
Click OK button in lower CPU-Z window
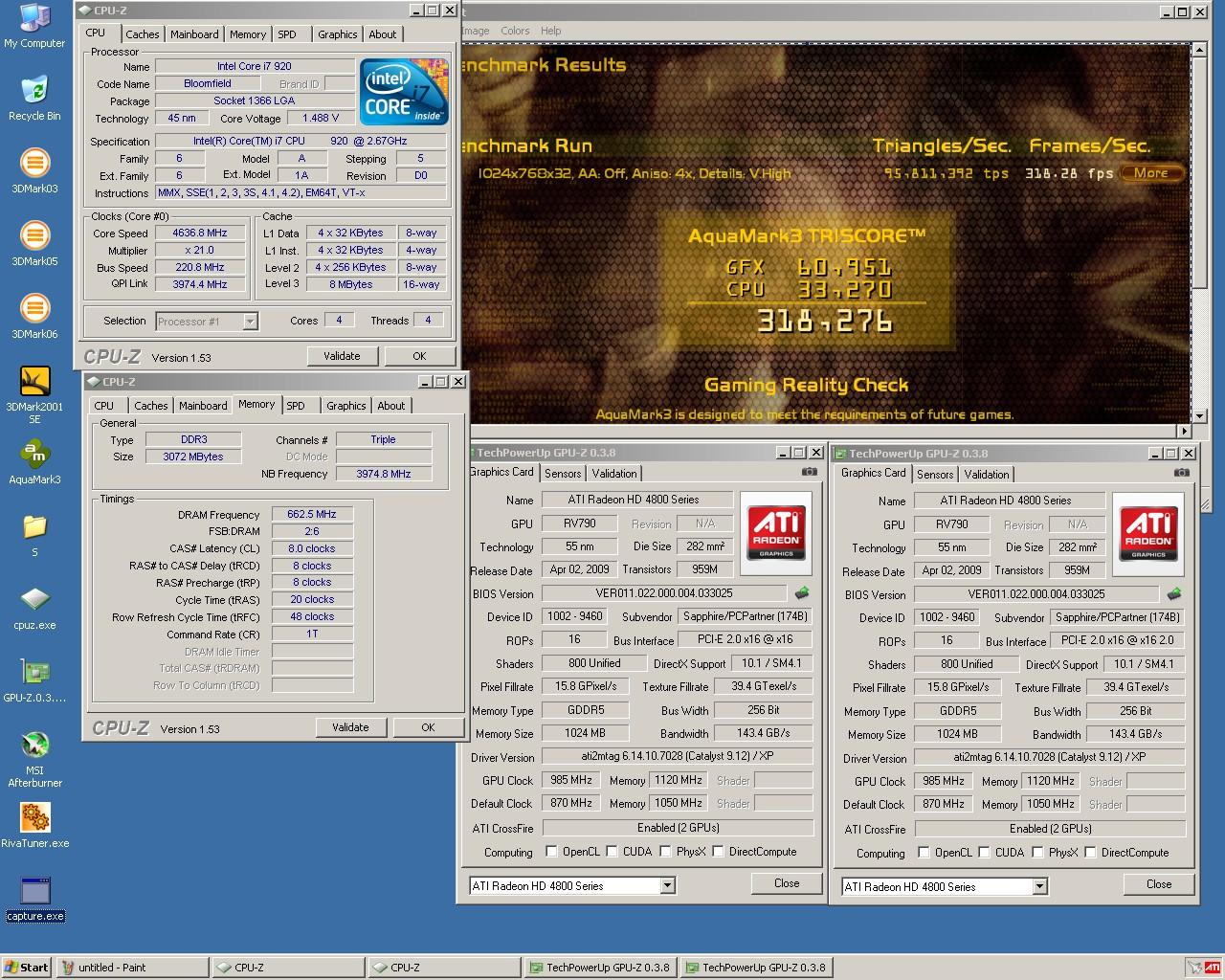428,727
